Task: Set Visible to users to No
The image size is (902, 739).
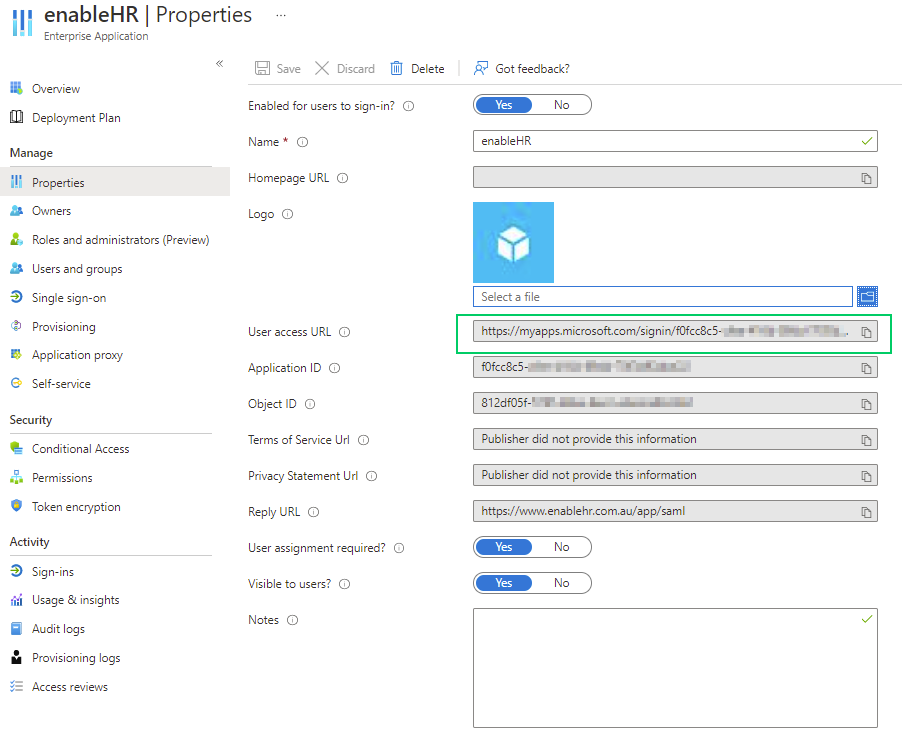Action: click(x=561, y=583)
